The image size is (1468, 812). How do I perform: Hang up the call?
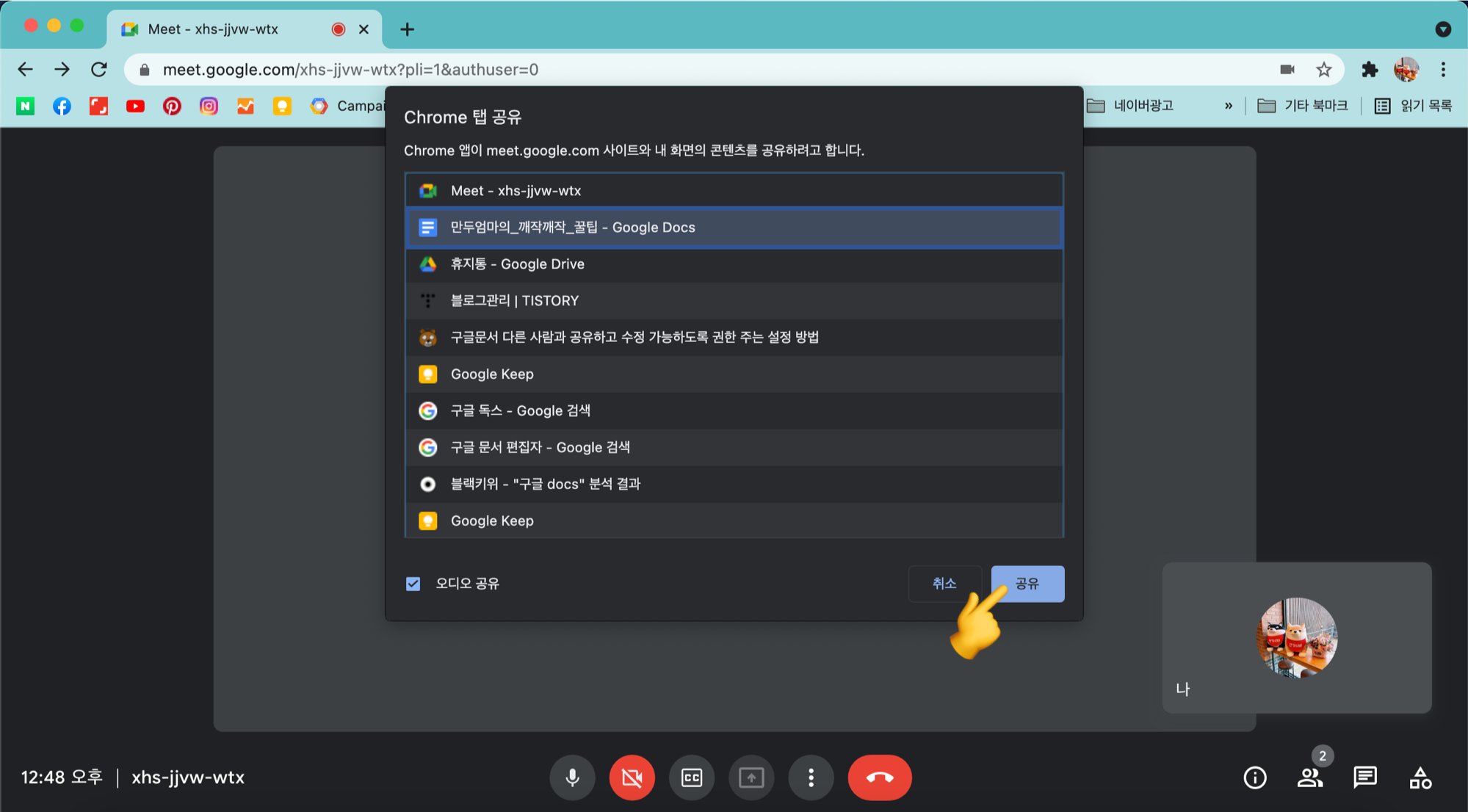click(x=879, y=777)
